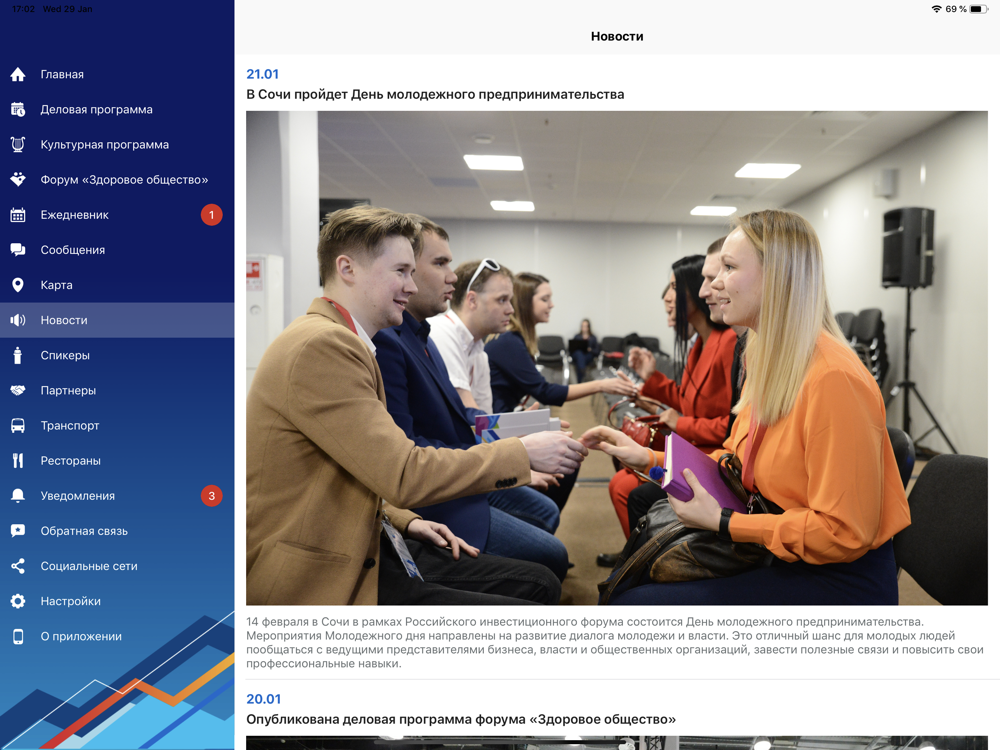Open the Настройки gear icon
Screen dimensions: 1000x750
coord(18,601)
